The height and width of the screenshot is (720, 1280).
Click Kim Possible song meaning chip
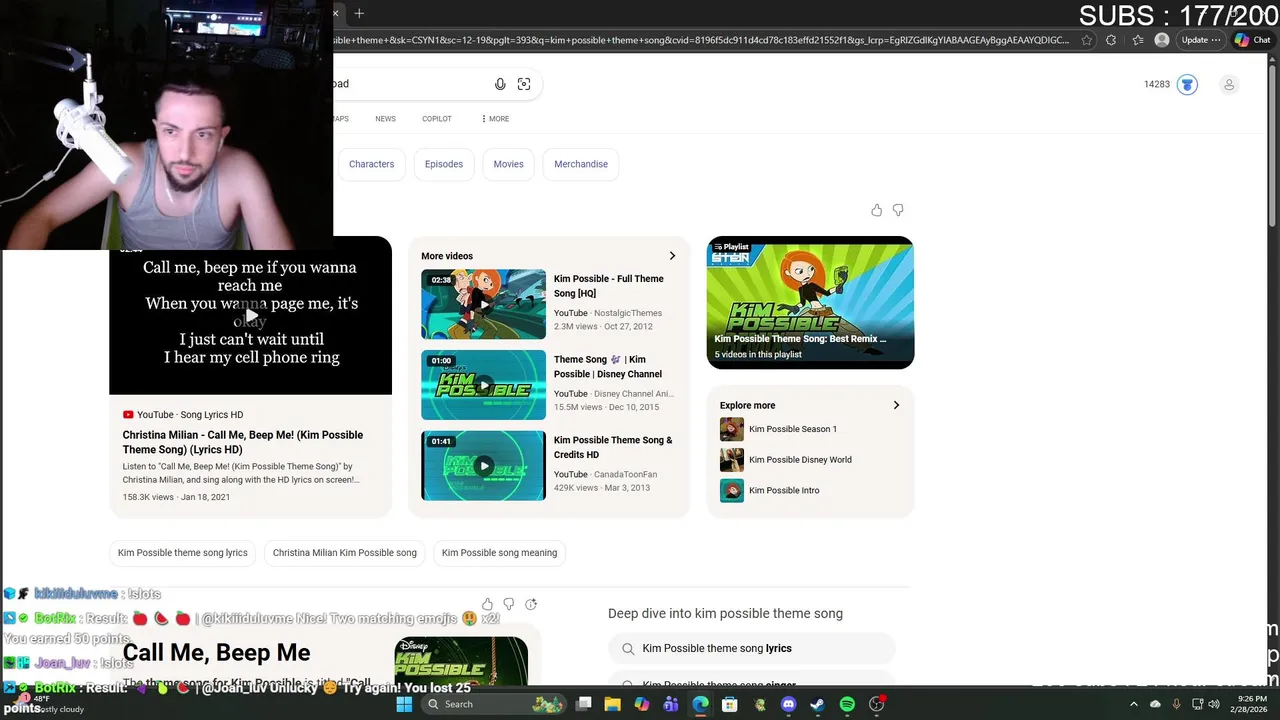(x=499, y=553)
